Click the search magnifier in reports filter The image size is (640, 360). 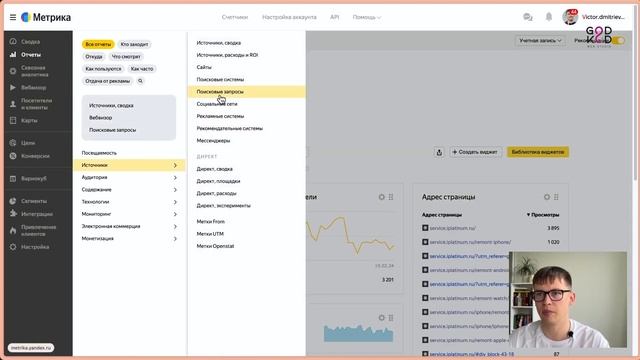[x=140, y=81]
